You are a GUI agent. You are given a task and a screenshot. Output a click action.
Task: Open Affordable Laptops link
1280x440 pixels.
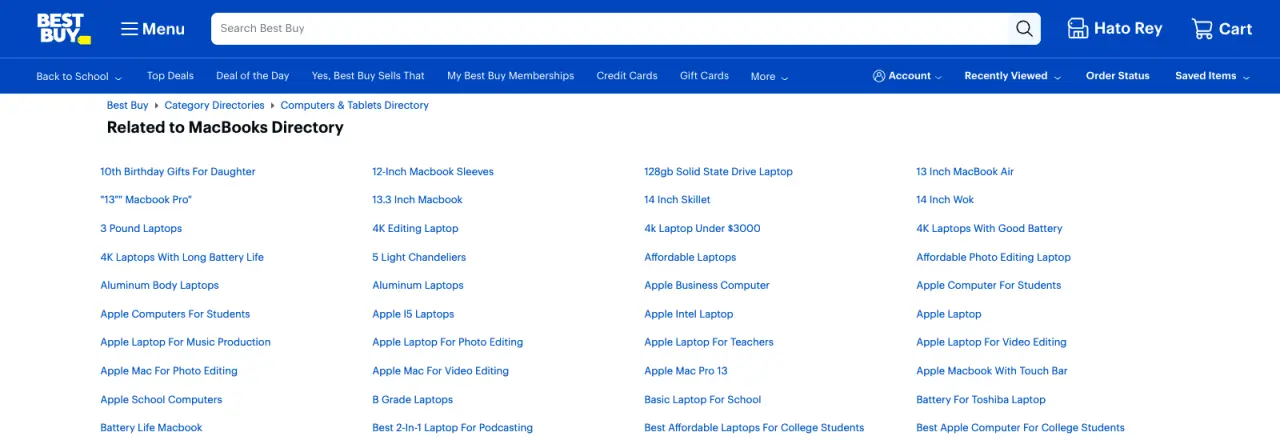point(690,258)
